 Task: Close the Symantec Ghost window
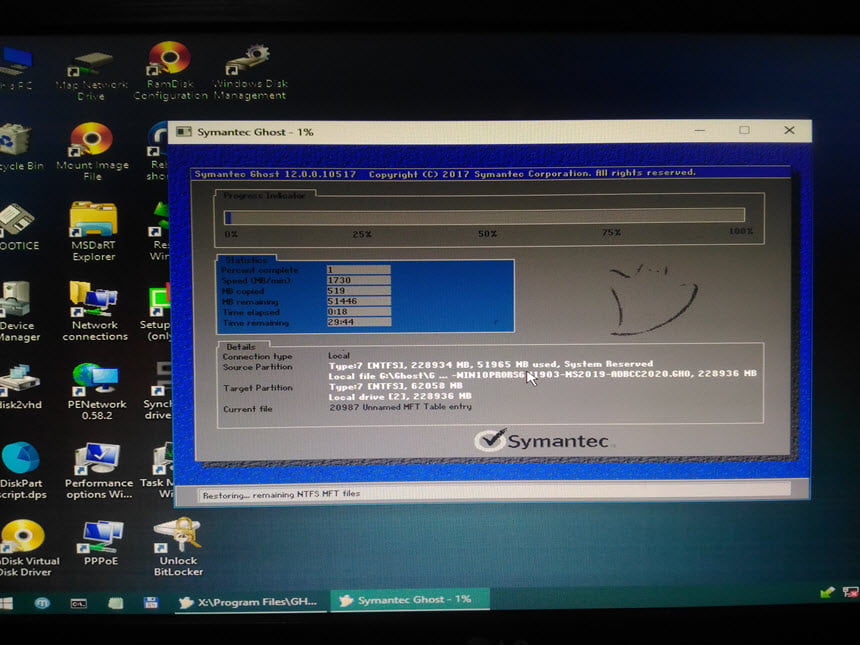[x=789, y=130]
